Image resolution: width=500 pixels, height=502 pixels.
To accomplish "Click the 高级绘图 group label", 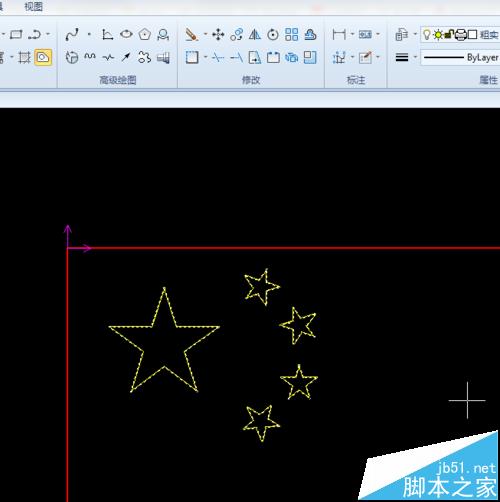I will (x=118, y=80).
